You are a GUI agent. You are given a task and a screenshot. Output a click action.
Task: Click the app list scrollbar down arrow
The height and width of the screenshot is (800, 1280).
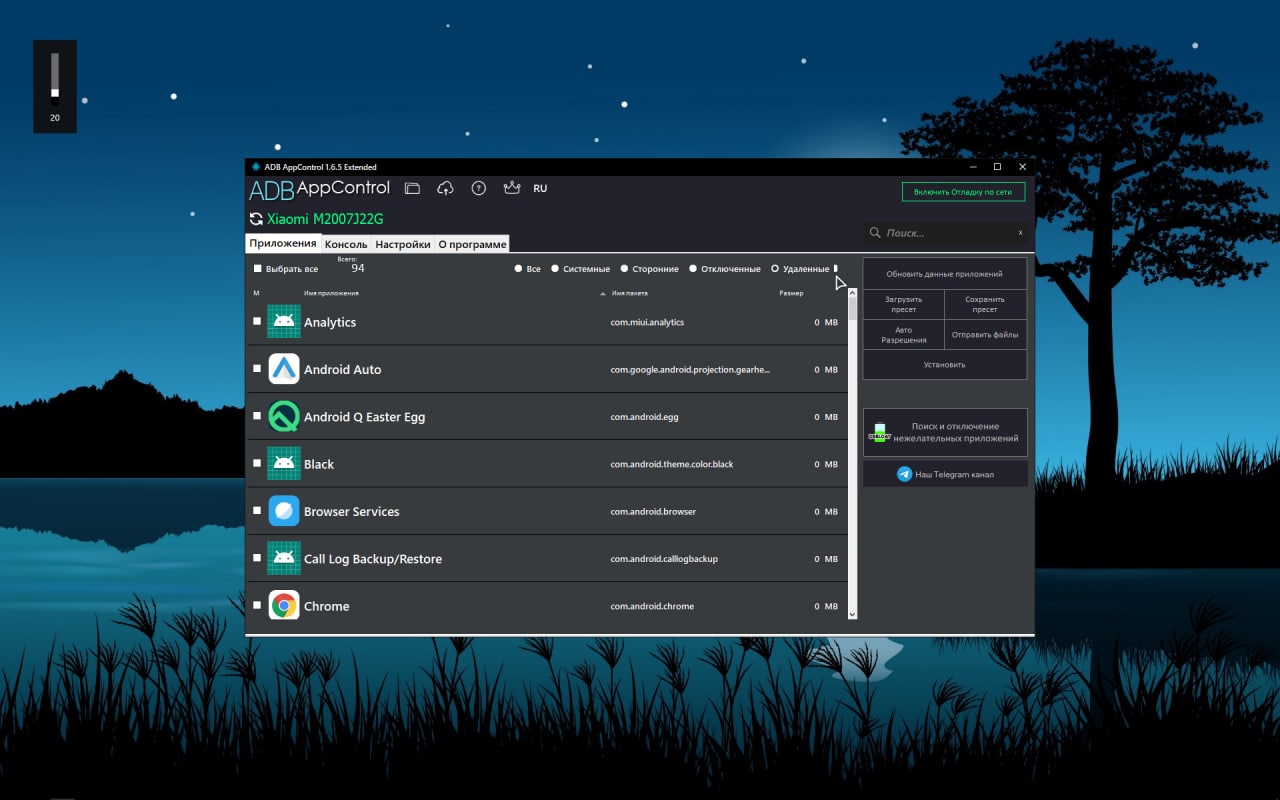point(852,613)
